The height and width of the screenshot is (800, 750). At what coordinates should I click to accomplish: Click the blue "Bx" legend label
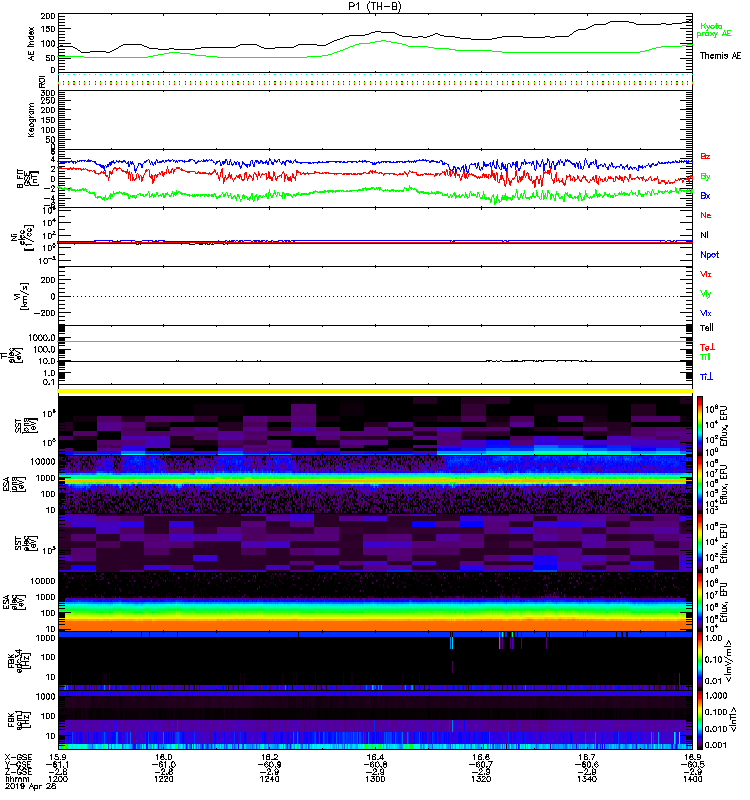(705, 195)
